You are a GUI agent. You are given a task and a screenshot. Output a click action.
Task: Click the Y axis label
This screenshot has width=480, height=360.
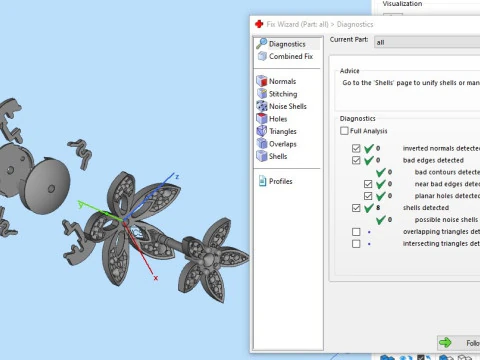point(80,204)
